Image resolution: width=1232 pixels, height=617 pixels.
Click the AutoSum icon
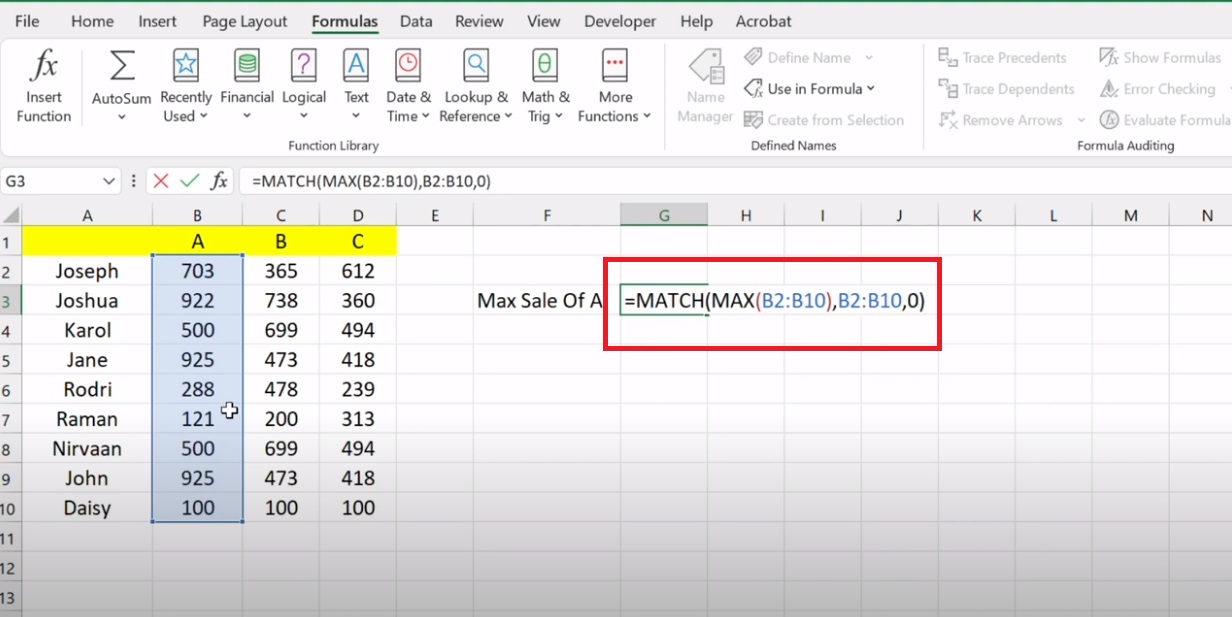pos(120,65)
